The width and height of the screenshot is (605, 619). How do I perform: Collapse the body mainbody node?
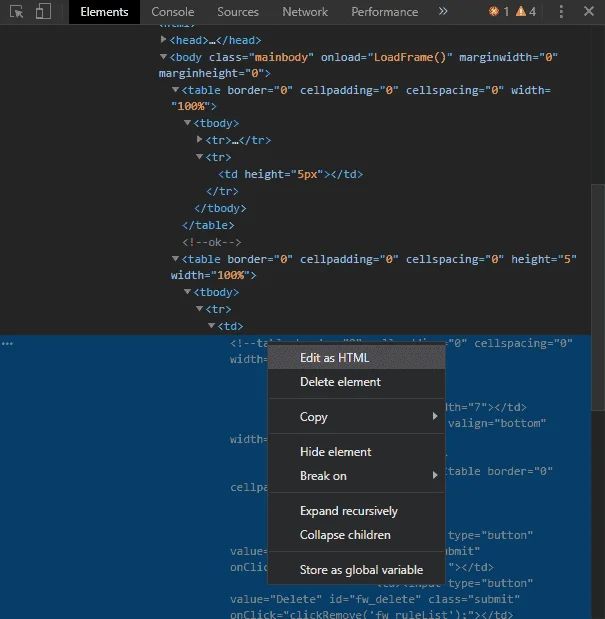click(163, 57)
